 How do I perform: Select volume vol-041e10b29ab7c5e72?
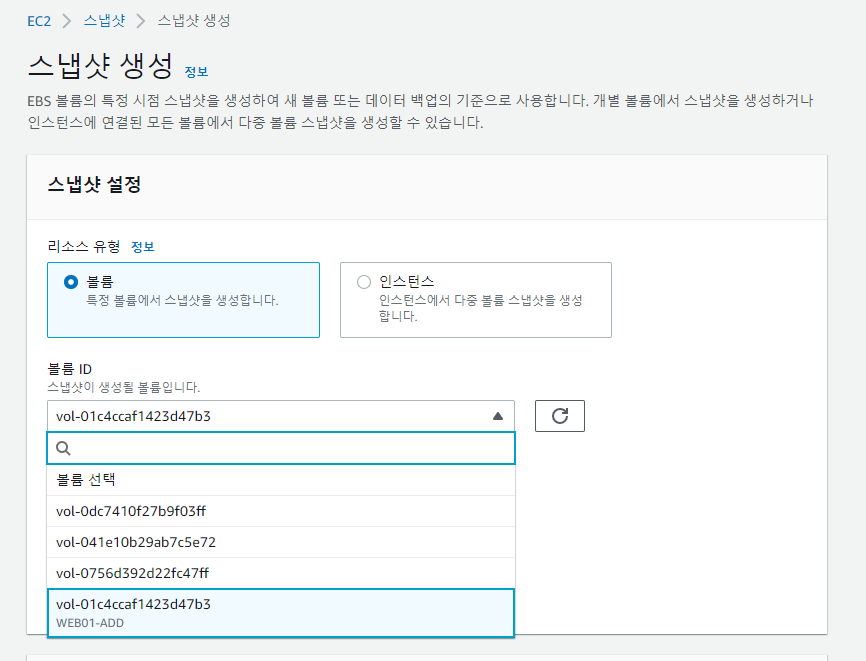pyautogui.click(x=281, y=542)
